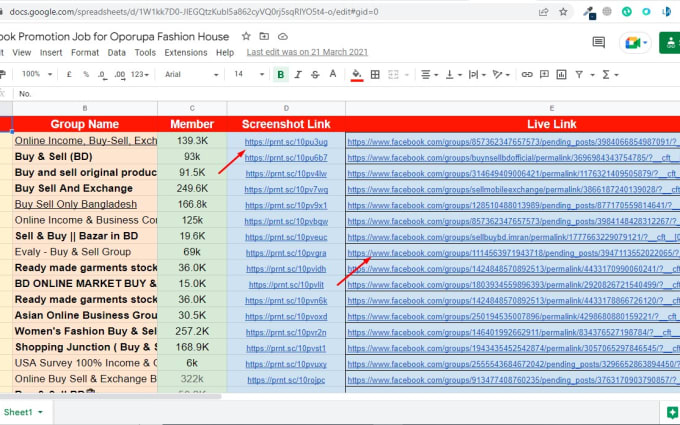Image resolution: width=680 pixels, height=425 pixels.
Task: Open text colour picker
Action: [x=333, y=74]
